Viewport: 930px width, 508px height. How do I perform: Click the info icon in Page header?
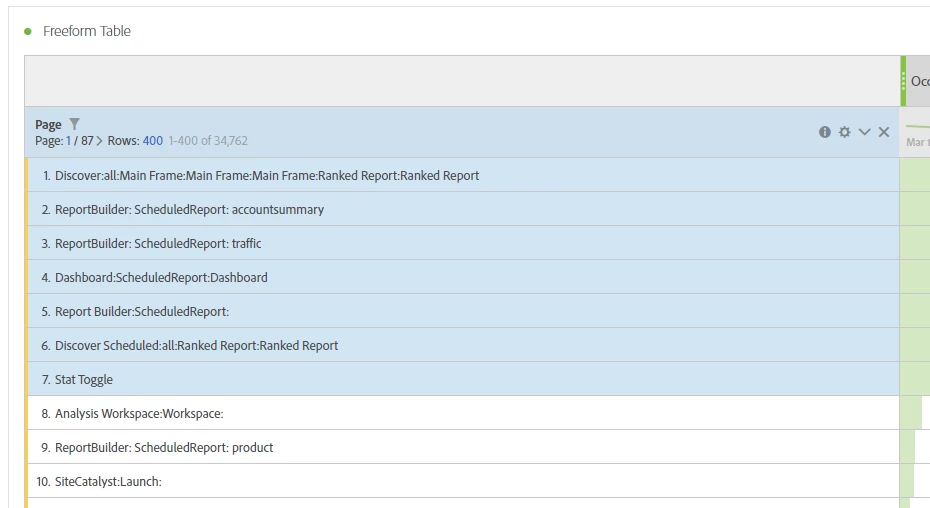[824, 132]
